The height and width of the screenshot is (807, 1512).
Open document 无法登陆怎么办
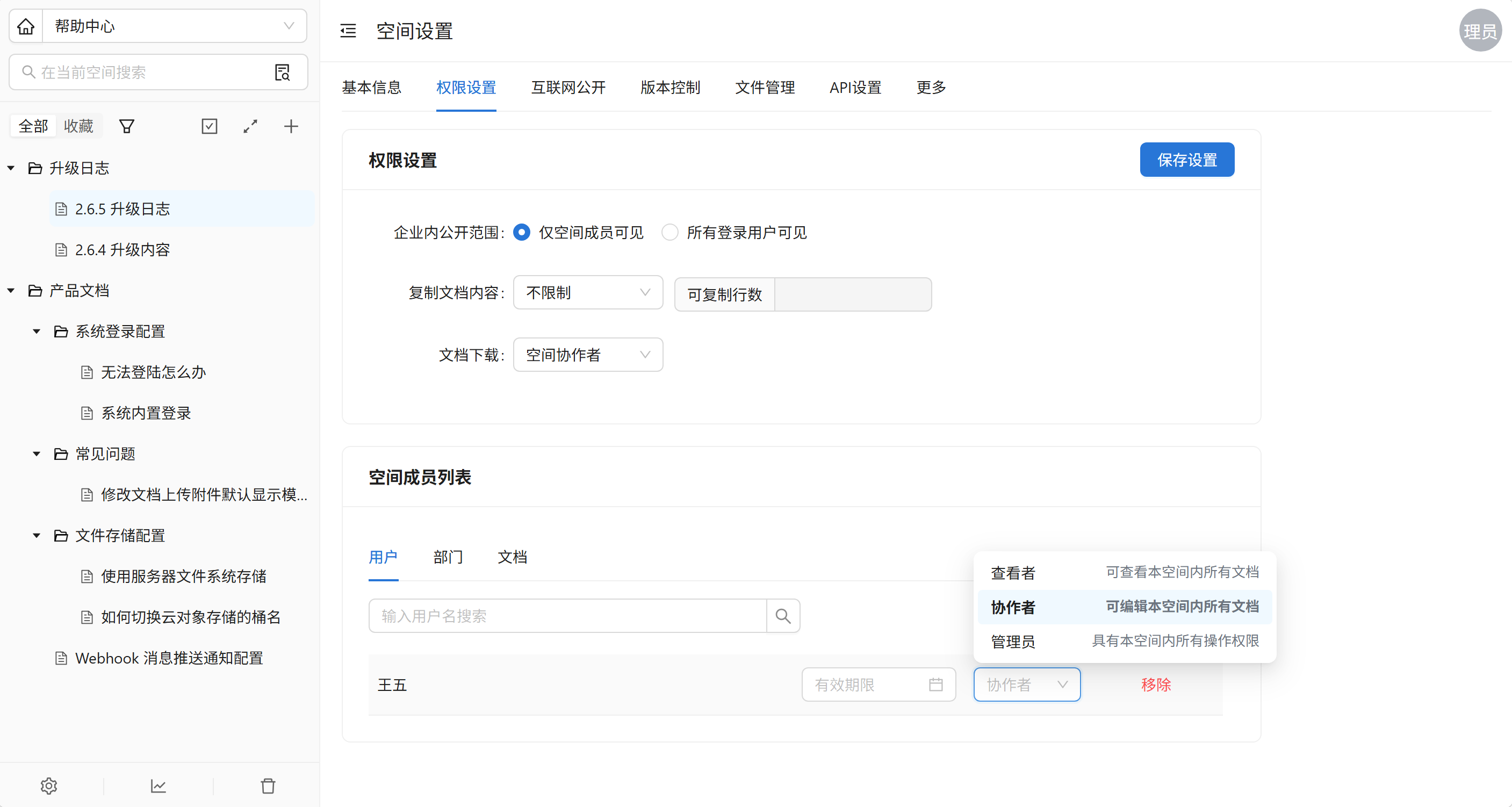[x=153, y=372]
